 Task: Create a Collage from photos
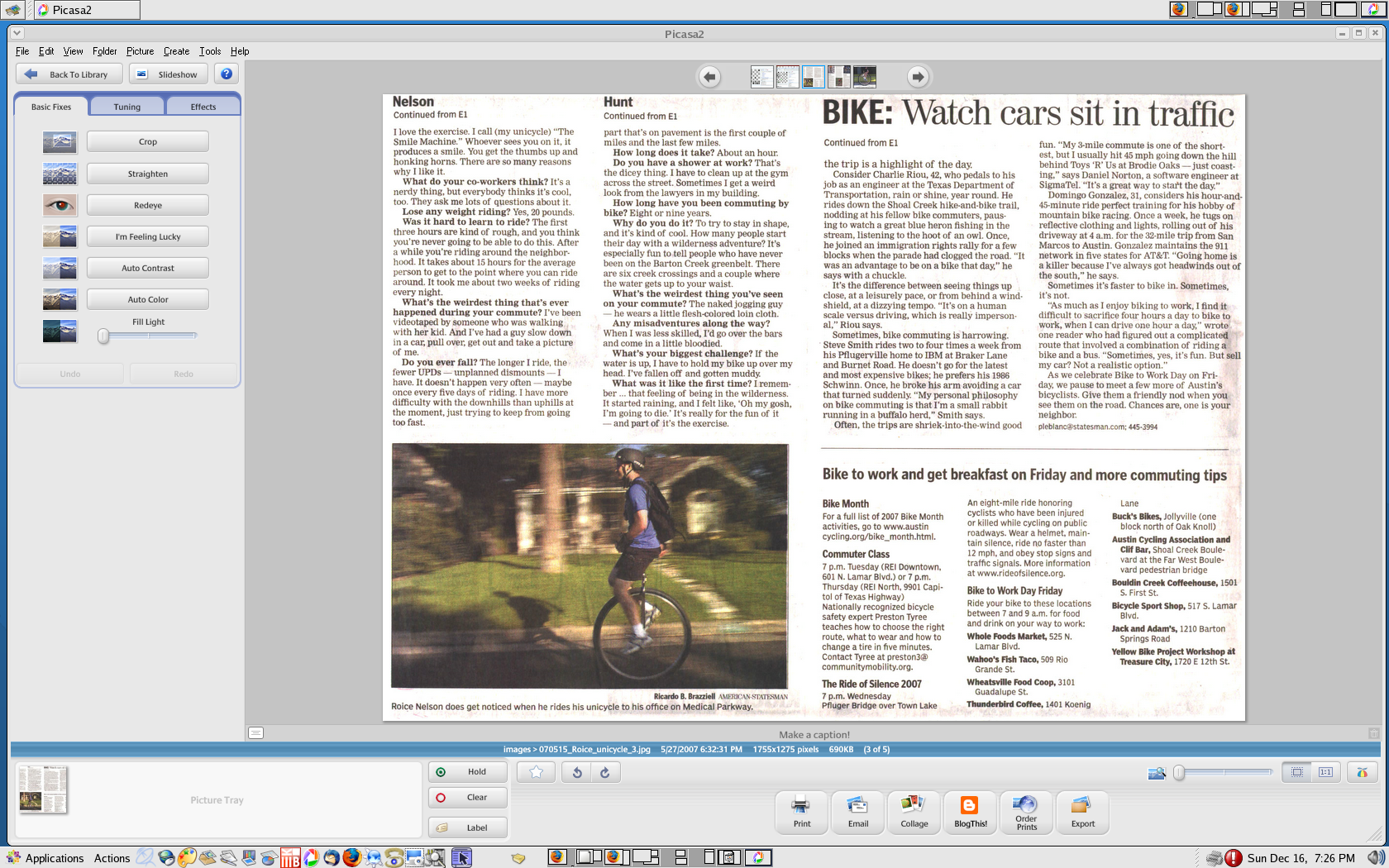914,812
